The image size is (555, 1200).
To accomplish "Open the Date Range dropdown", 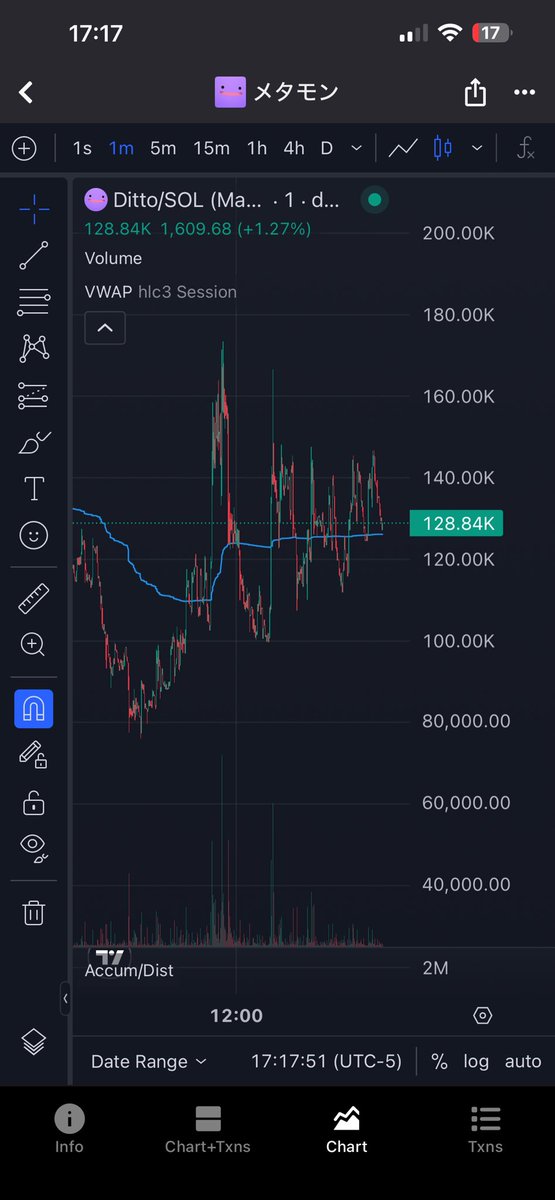I will pyautogui.click(x=149, y=1061).
